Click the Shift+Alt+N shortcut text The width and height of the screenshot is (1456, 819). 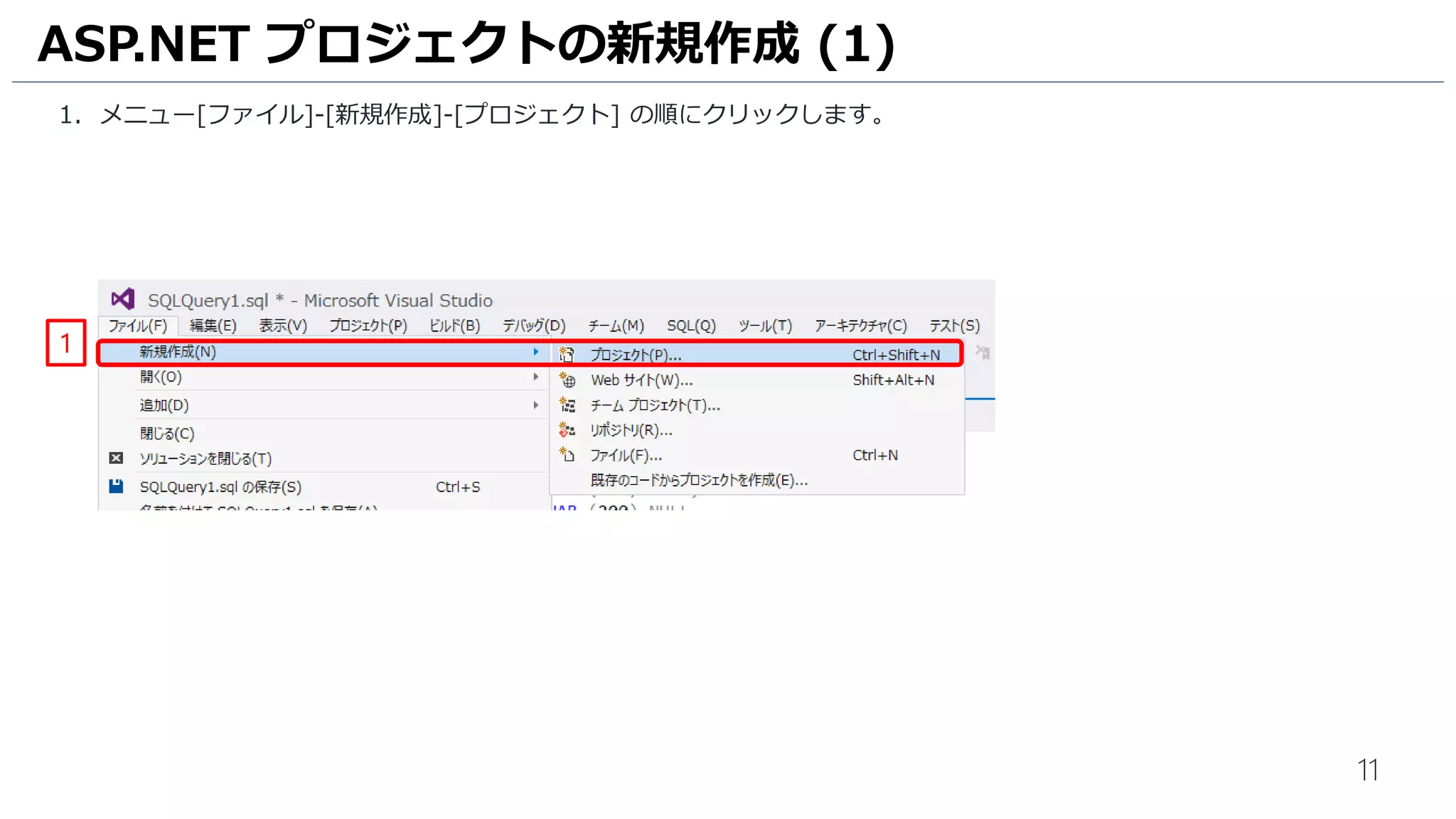pyautogui.click(x=894, y=380)
